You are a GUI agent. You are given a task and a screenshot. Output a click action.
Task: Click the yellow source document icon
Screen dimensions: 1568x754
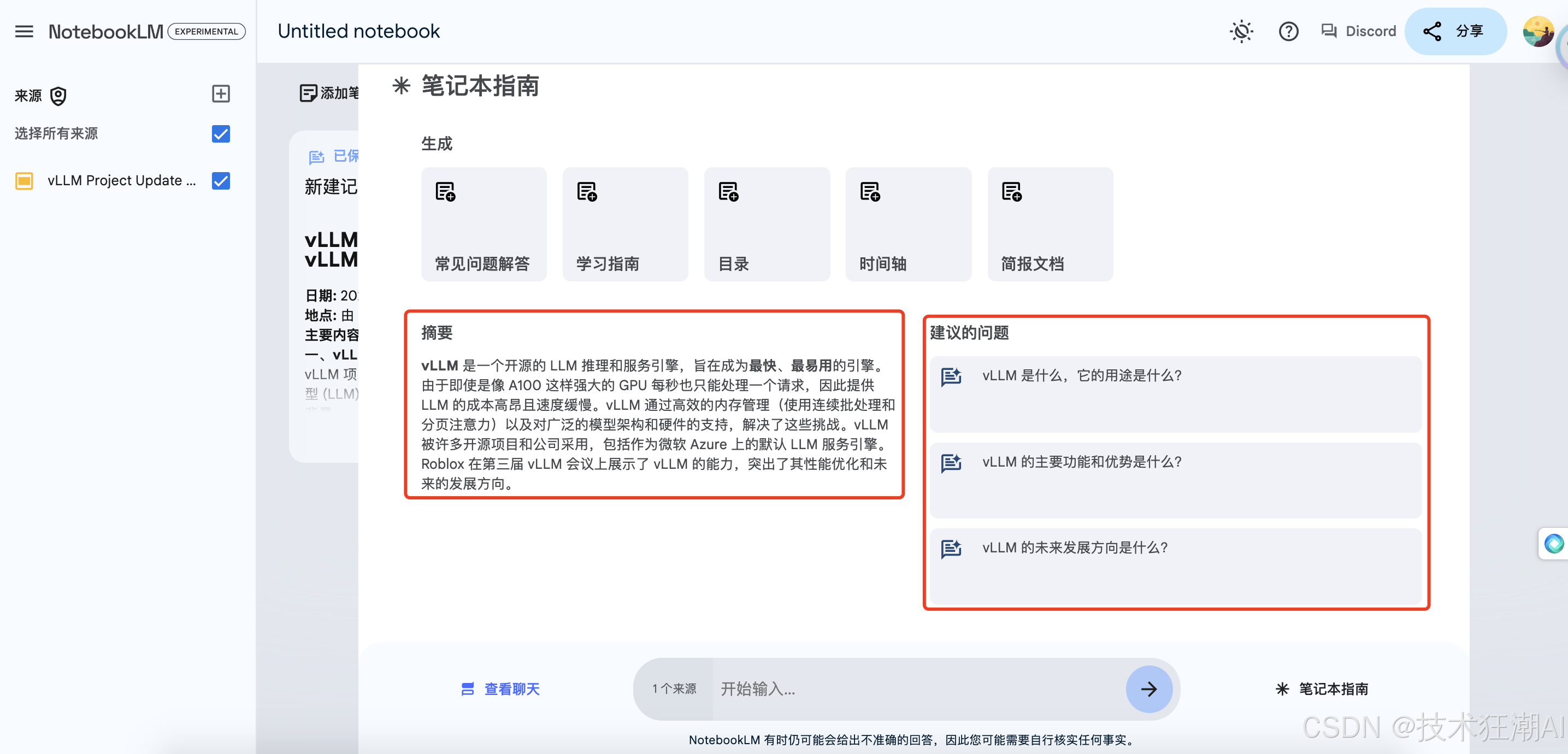[x=25, y=181]
